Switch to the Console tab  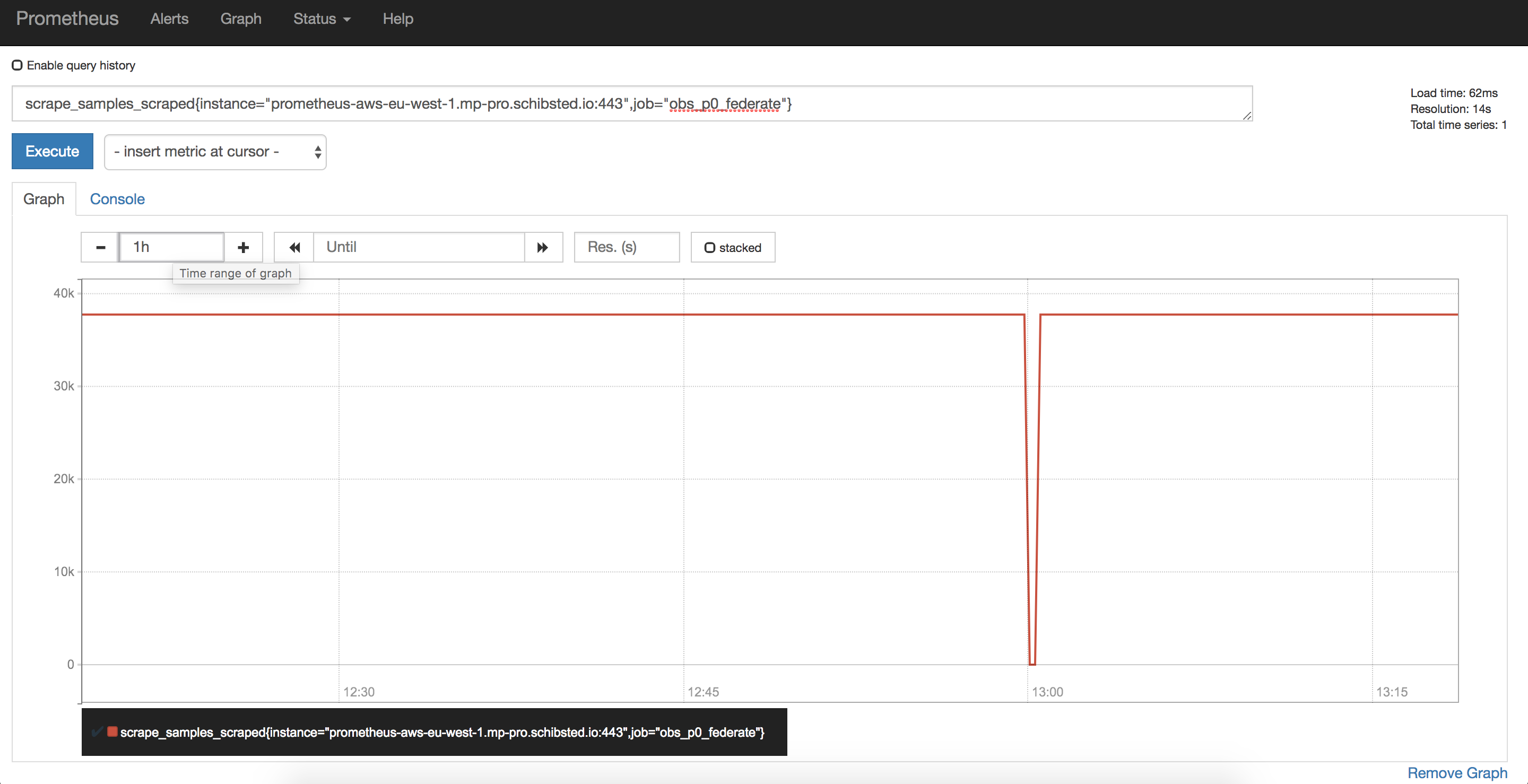click(117, 199)
